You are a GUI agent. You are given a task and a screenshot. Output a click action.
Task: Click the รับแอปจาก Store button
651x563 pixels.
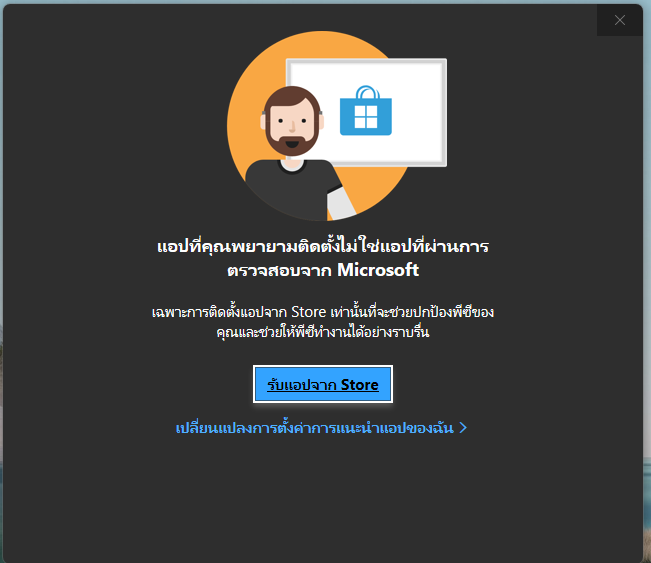[323, 384]
